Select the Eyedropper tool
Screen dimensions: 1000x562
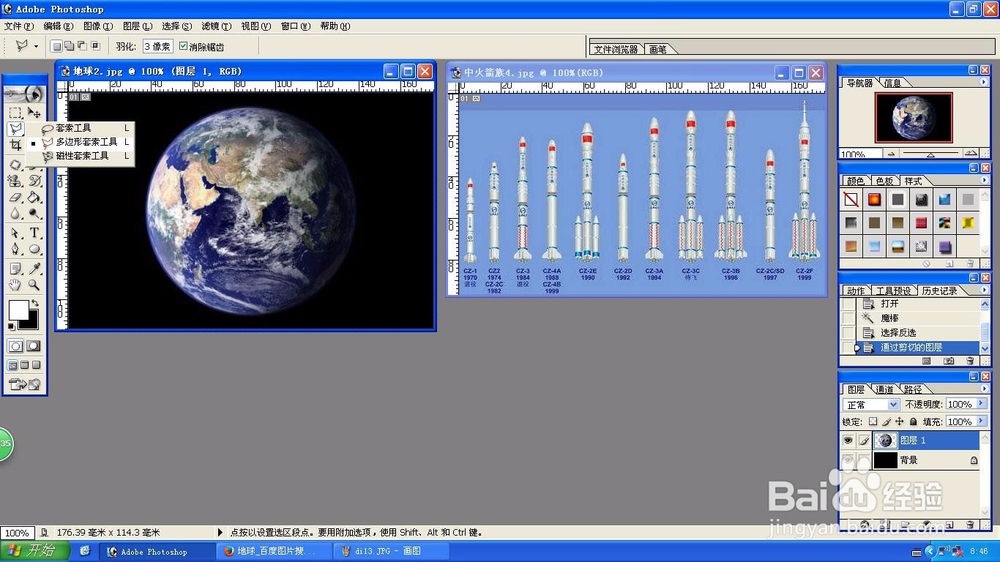[x=34, y=269]
